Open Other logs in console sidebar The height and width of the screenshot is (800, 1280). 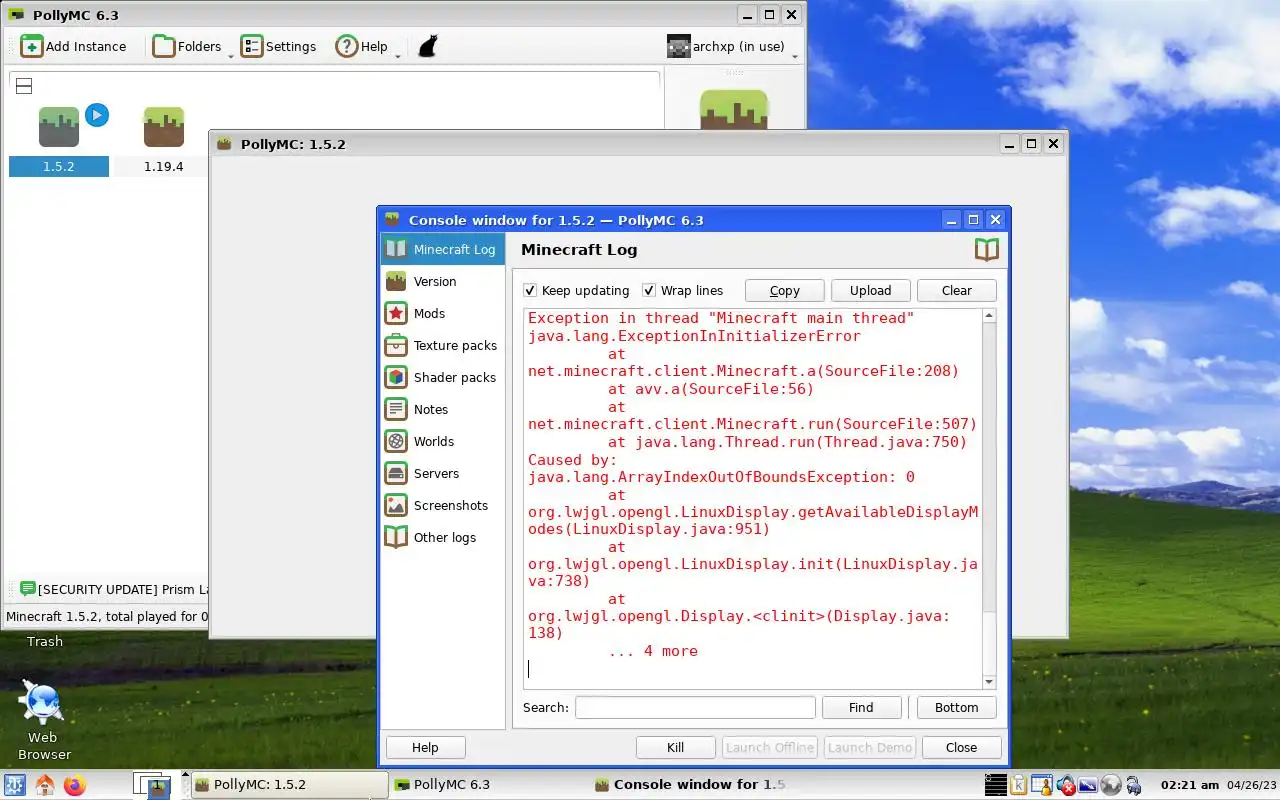click(x=442, y=537)
